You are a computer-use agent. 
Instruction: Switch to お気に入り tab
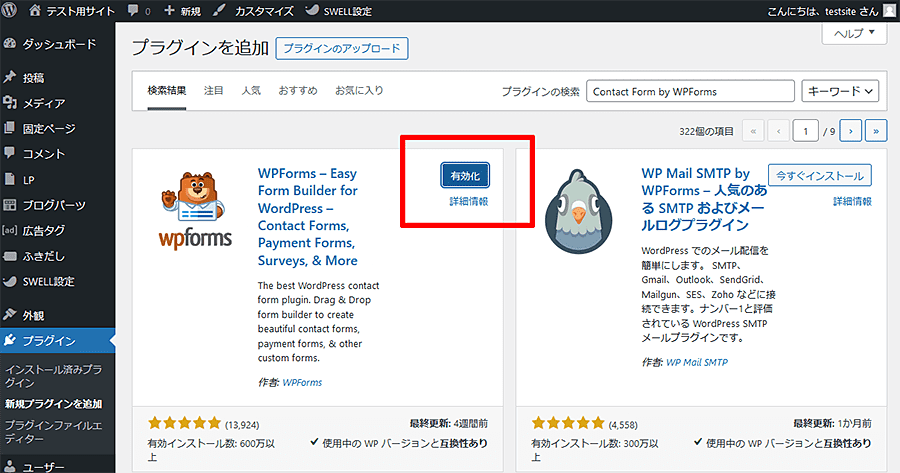(x=359, y=90)
